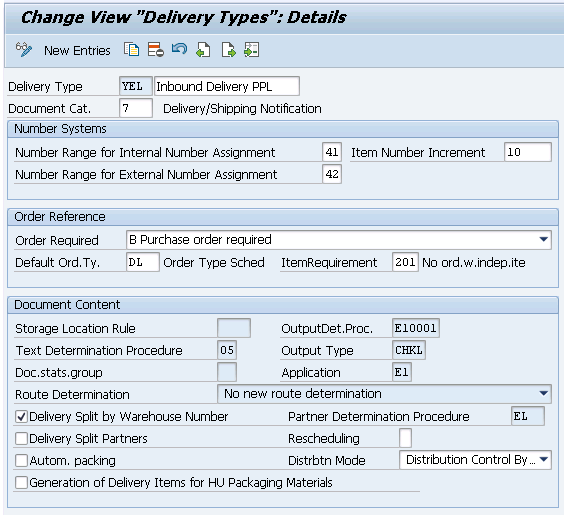Click the Copy As icon
The width and height of the screenshot is (564, 515).
132,50
